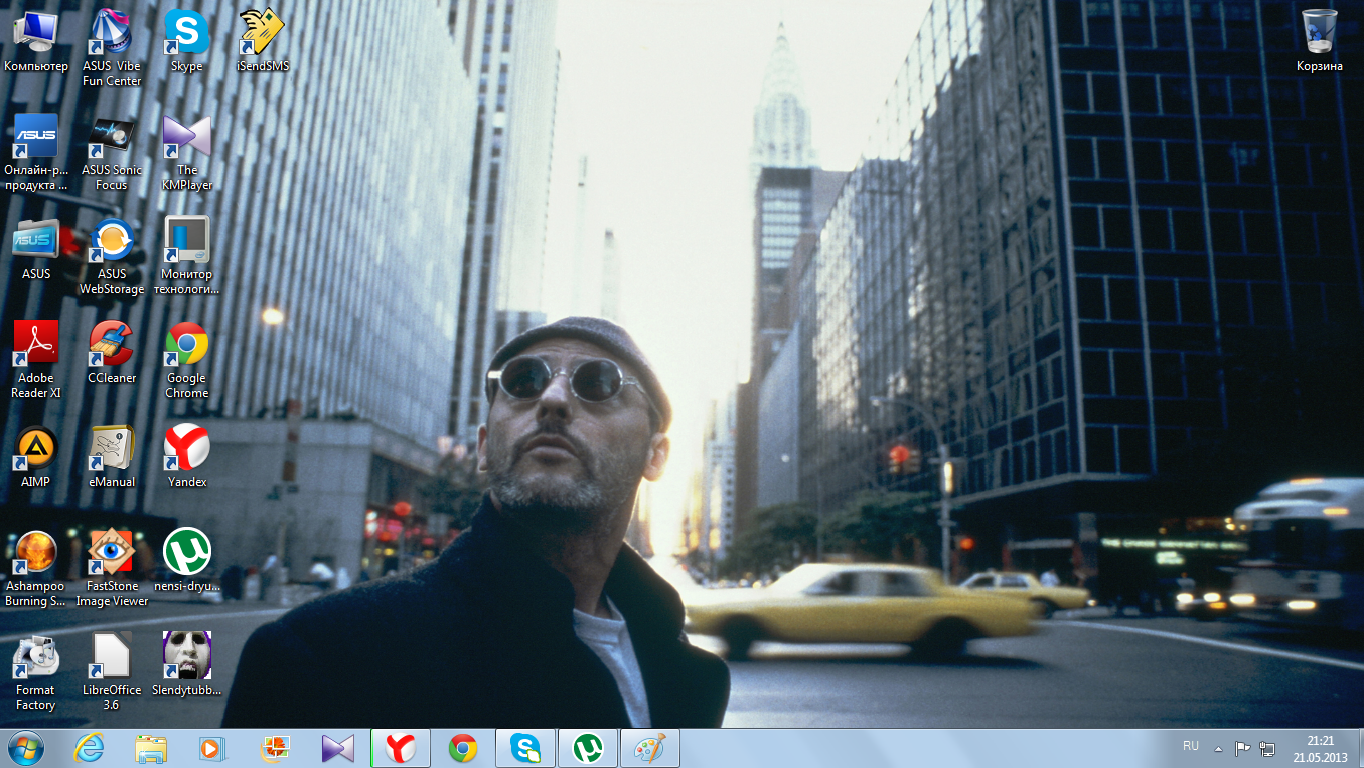
Task: Select the Онлайн-р... продукта ASUS shortcut
Action: click(x=36, y=152)
